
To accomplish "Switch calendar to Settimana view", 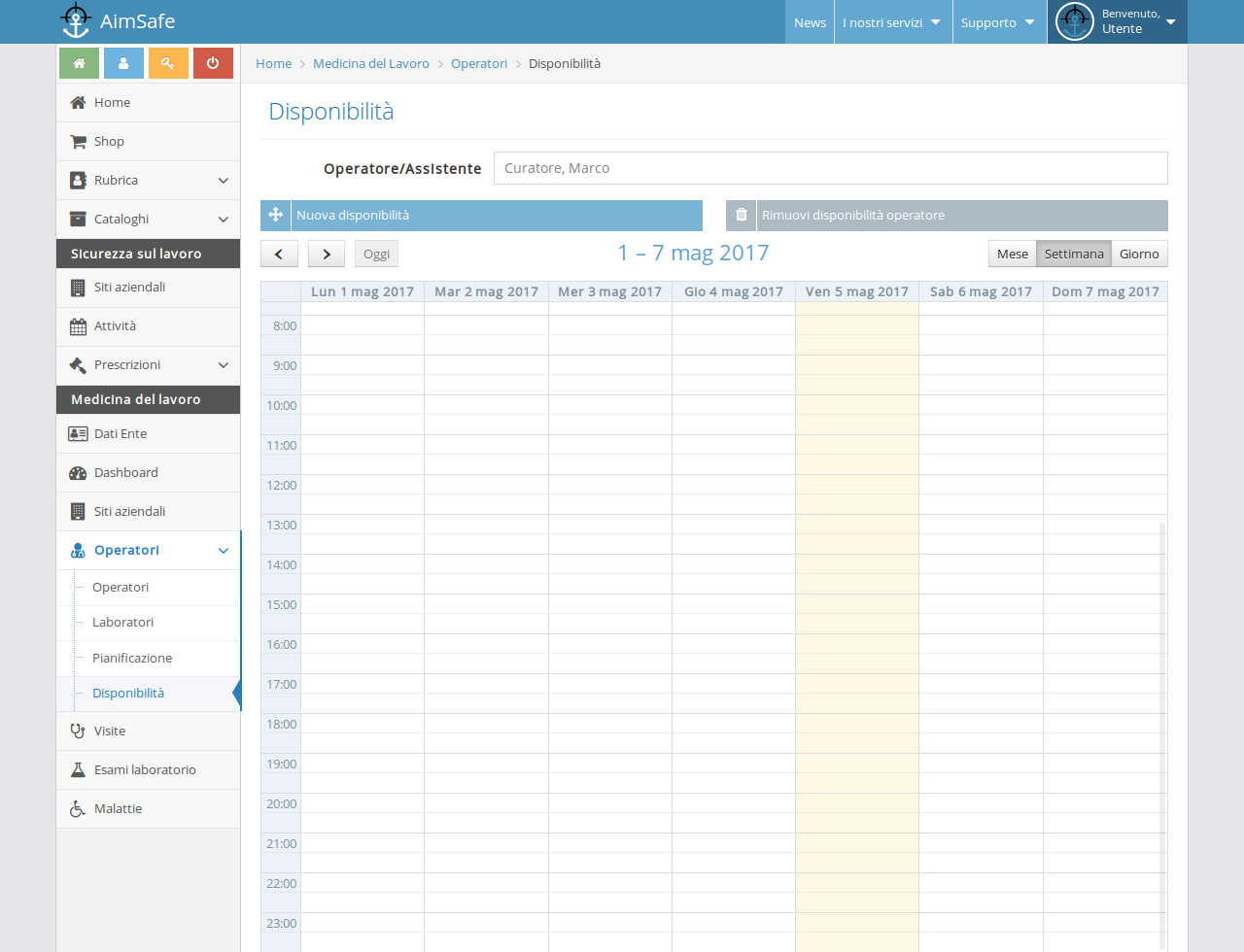I will 1074,254.
